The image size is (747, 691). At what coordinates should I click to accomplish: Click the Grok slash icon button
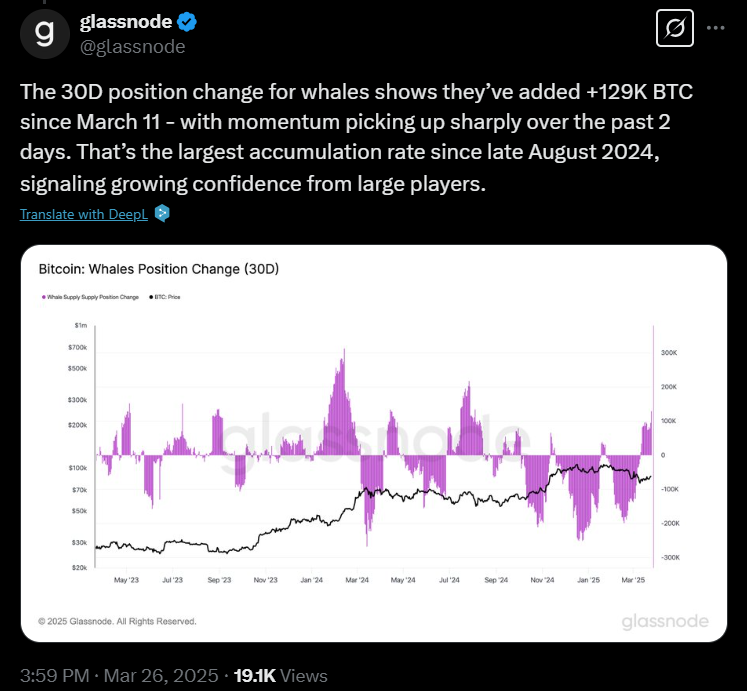point(675,28)
